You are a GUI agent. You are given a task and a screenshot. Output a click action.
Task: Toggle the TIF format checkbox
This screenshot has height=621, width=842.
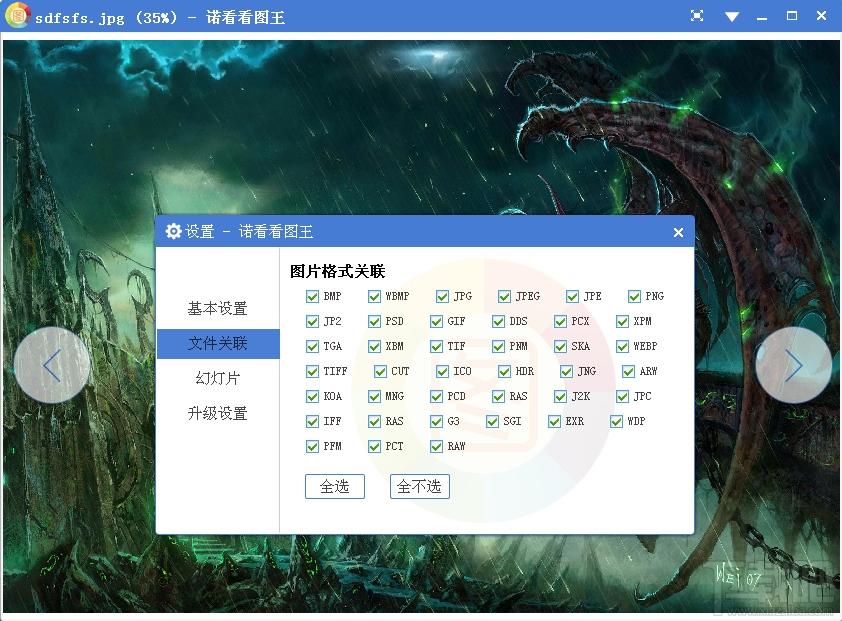click(x=436, y=346)
